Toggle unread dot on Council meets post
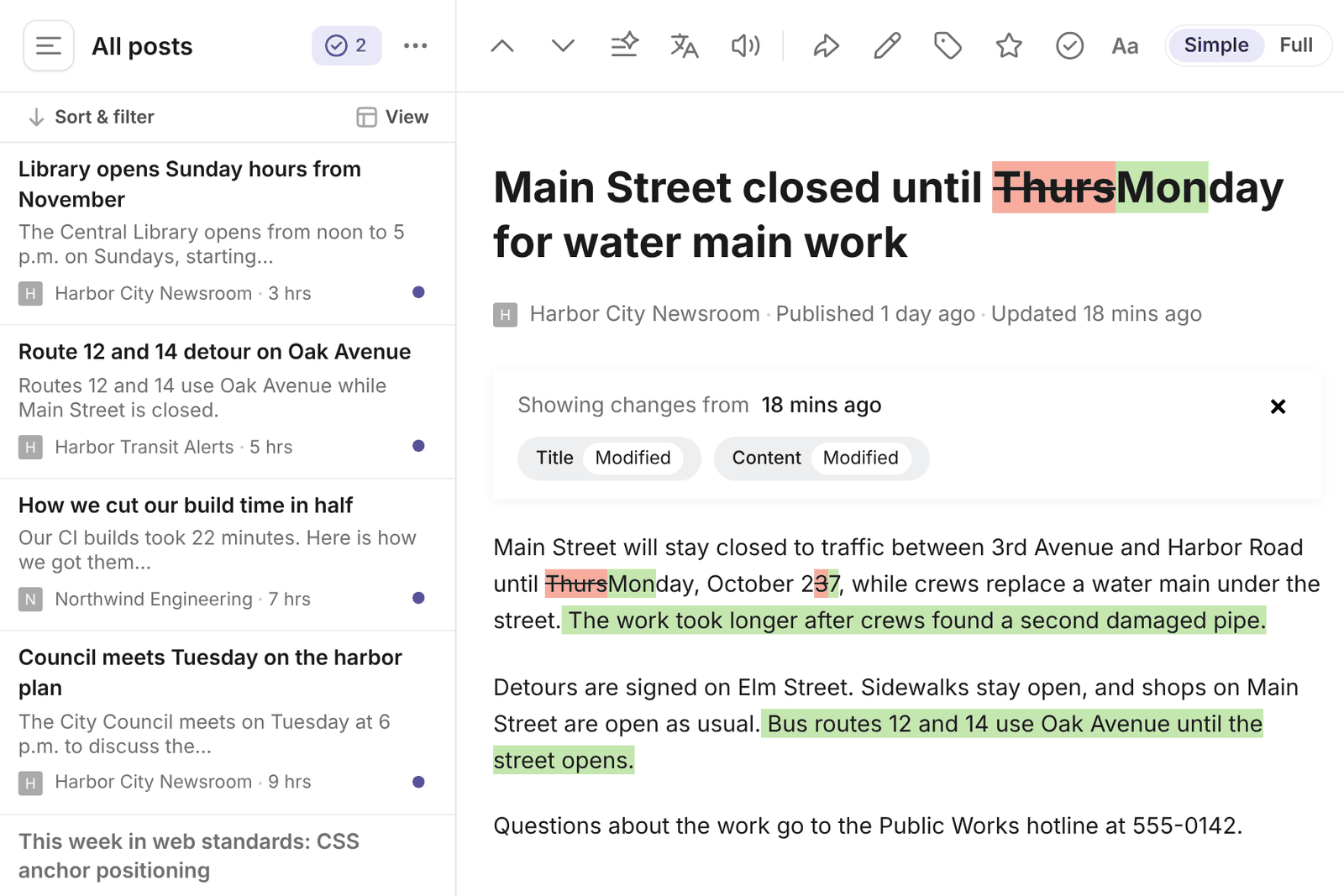Screen dimensions: 1344x896 pyautogui.click(x=418, y=782)
